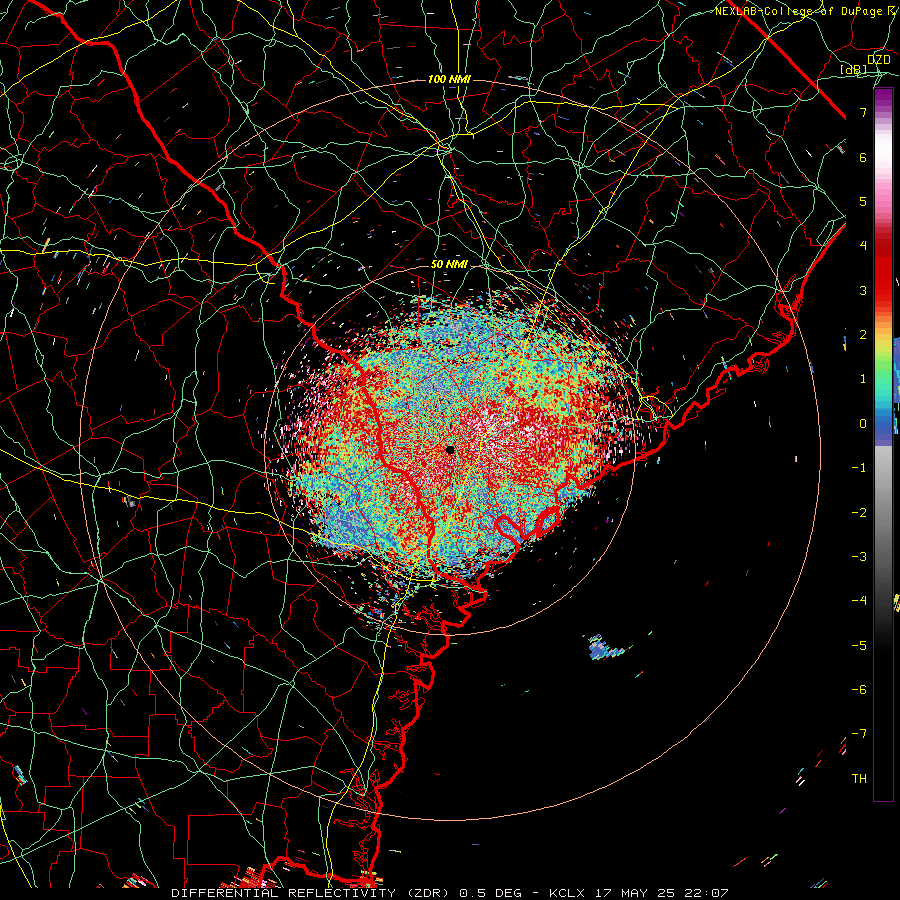Viewport: 900px width, 900px height.
Task: Click the red section of the color bar
Action: pyautogui.click(x=883, y=270)
